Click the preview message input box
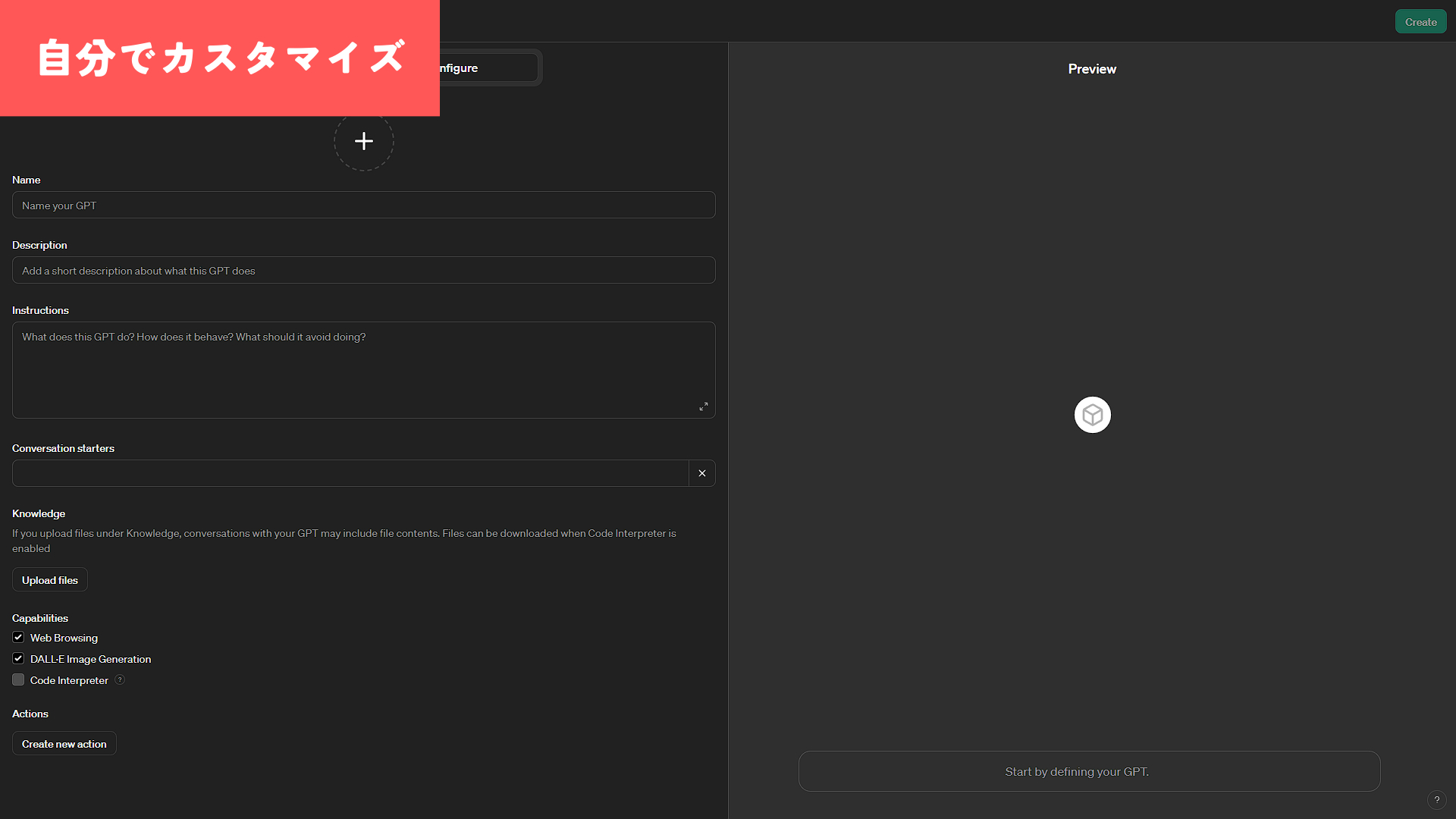This screenshot has width=1456, height=819. pyautogui.click(x=1089, y=771)
